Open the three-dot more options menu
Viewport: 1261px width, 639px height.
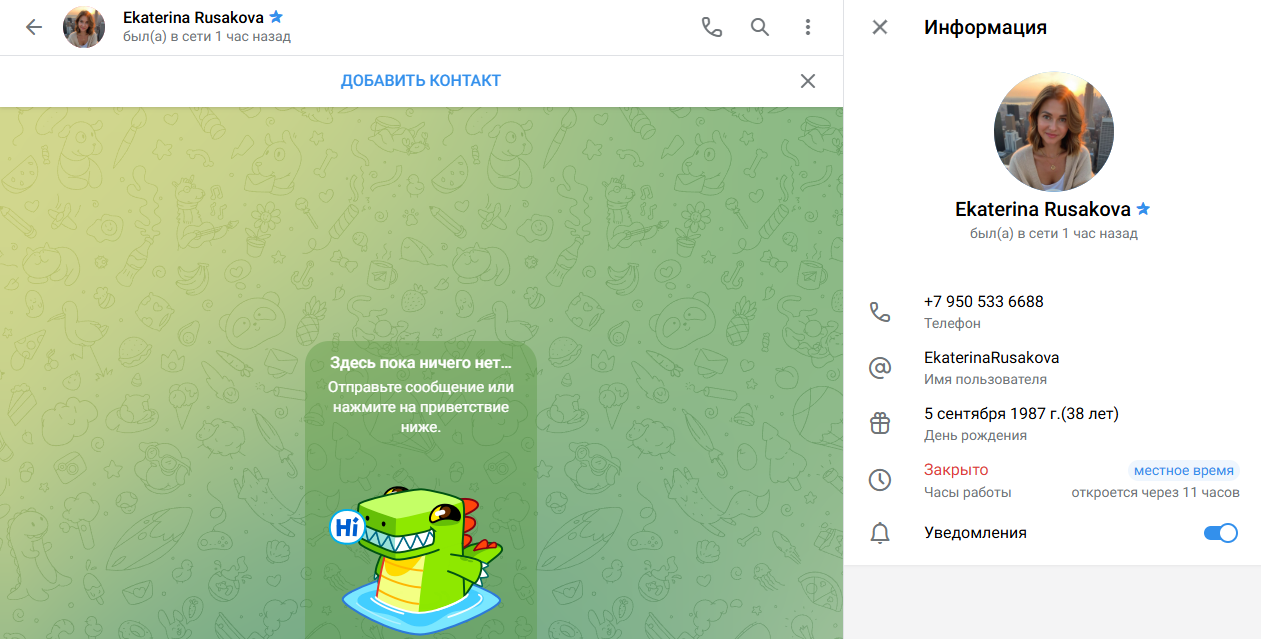(808, 28)
